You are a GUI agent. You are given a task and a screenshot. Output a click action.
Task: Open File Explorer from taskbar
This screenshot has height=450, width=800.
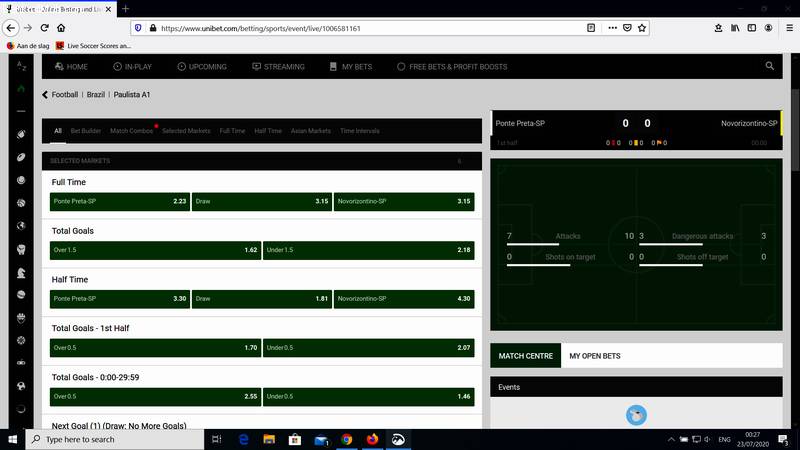(269, 439)
